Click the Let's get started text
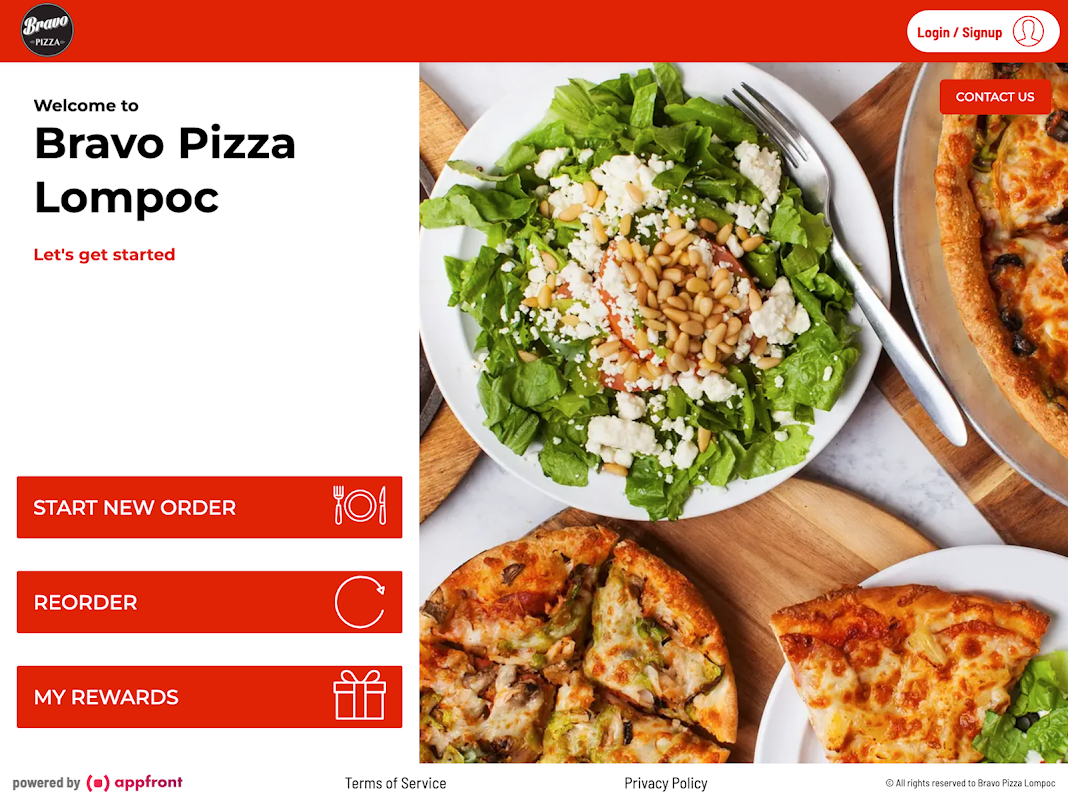Screen dimensions: 1068x800 pos(104,255)
